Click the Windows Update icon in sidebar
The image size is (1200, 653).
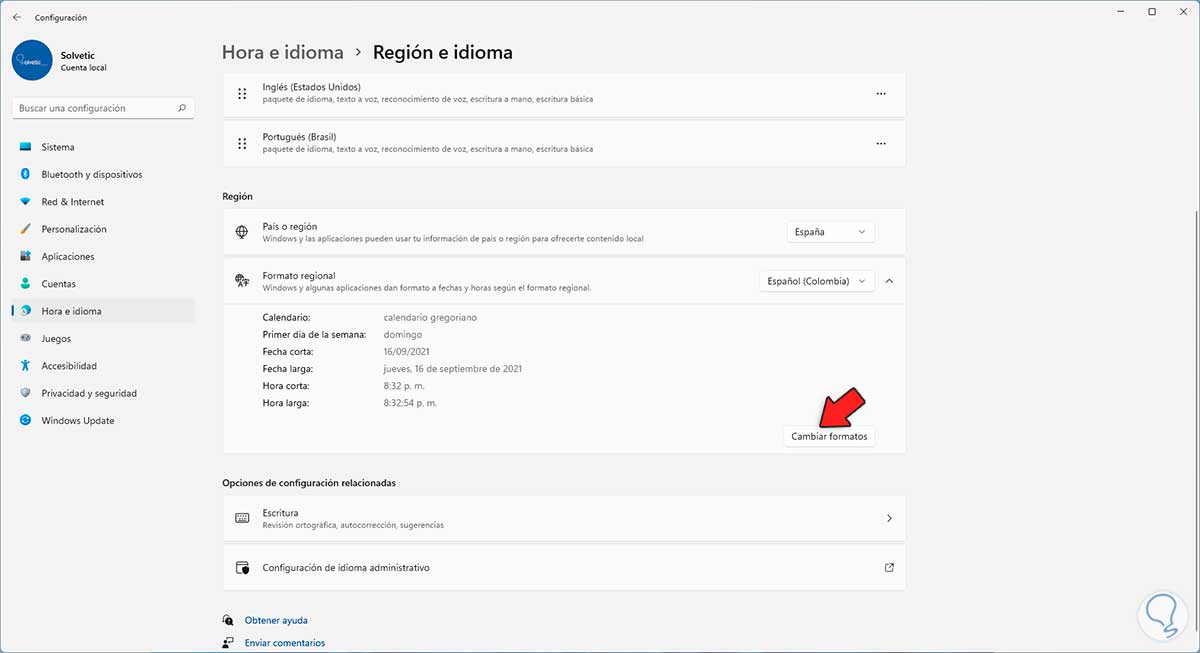click(26, 421)
